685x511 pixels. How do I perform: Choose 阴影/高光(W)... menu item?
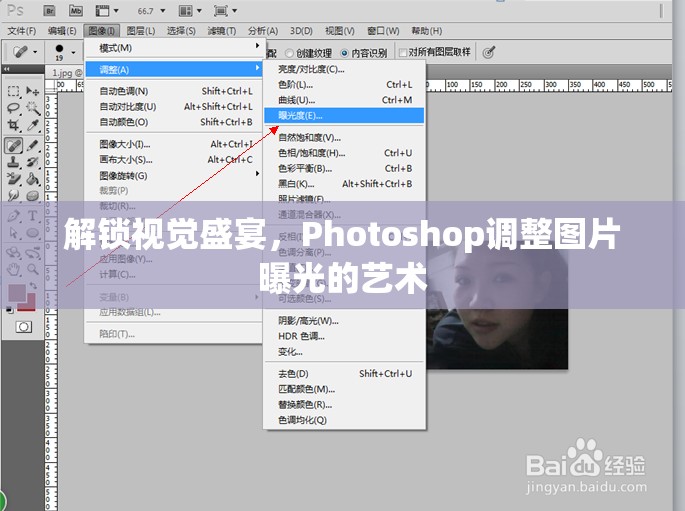click(x=344, y=321)
